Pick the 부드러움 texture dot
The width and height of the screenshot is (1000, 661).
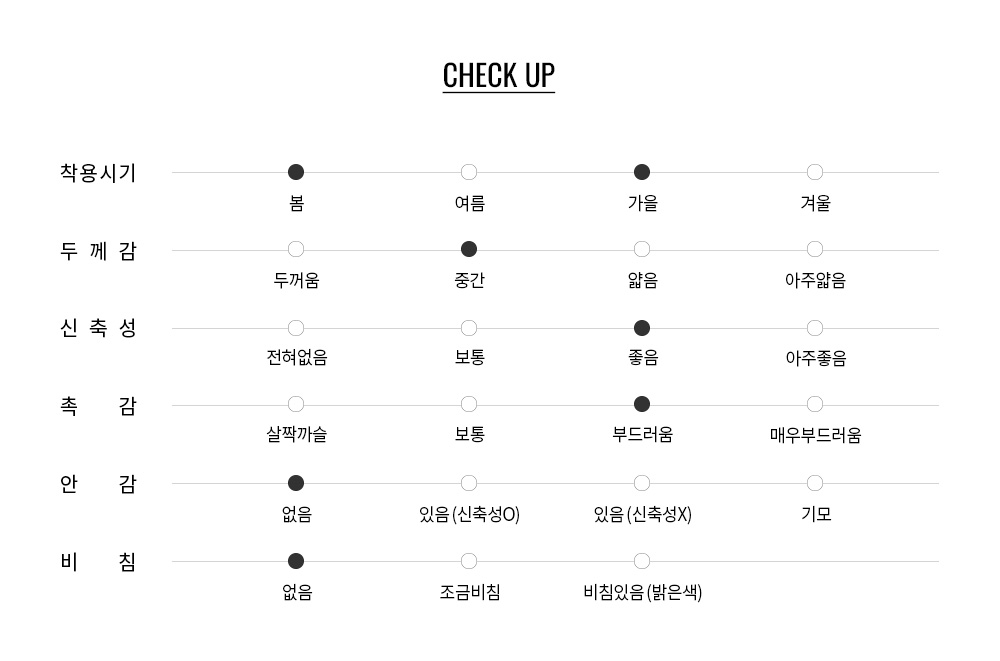642,404
